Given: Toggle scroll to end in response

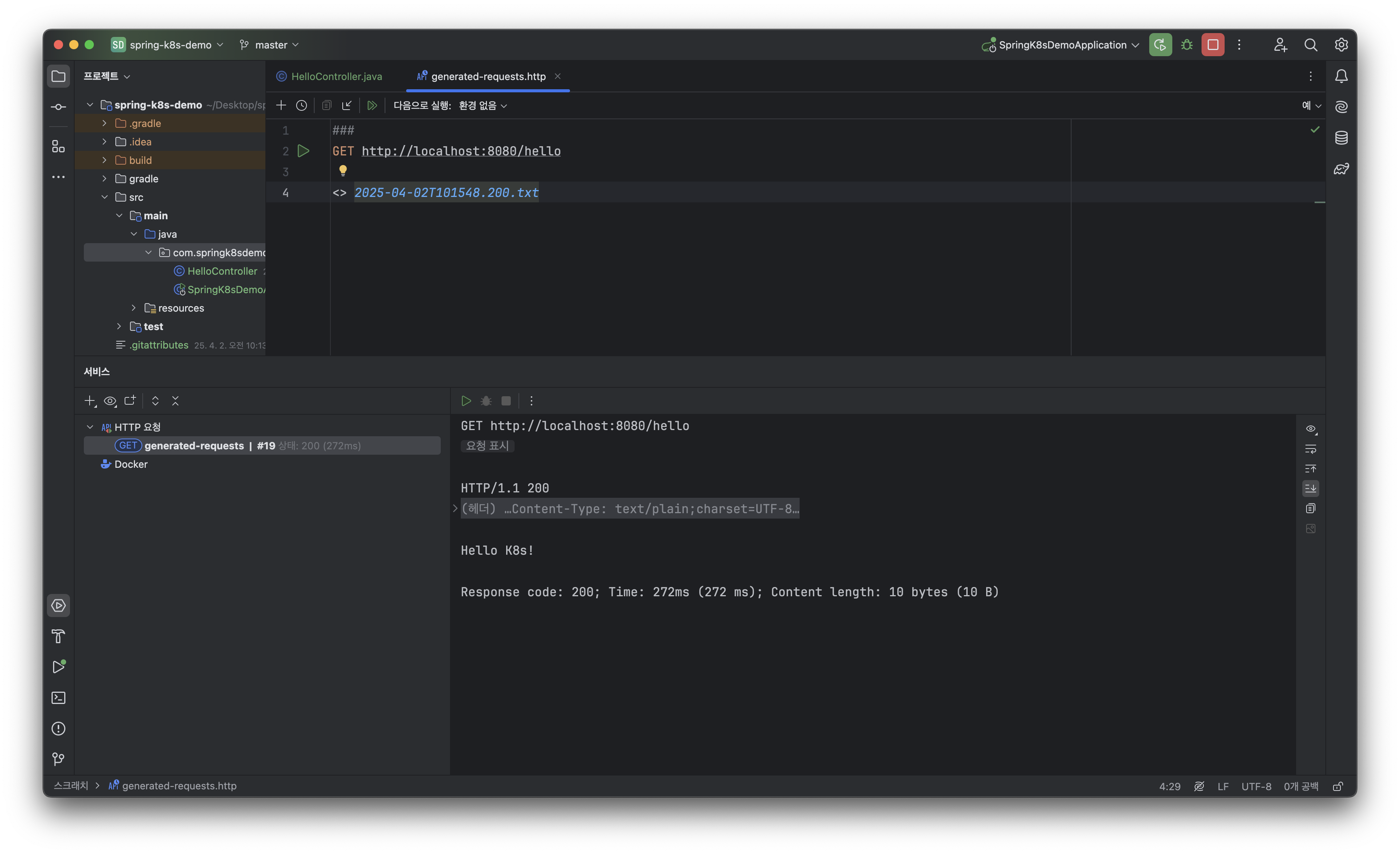Looking at the screenshot, I should tap(1310, 489).
